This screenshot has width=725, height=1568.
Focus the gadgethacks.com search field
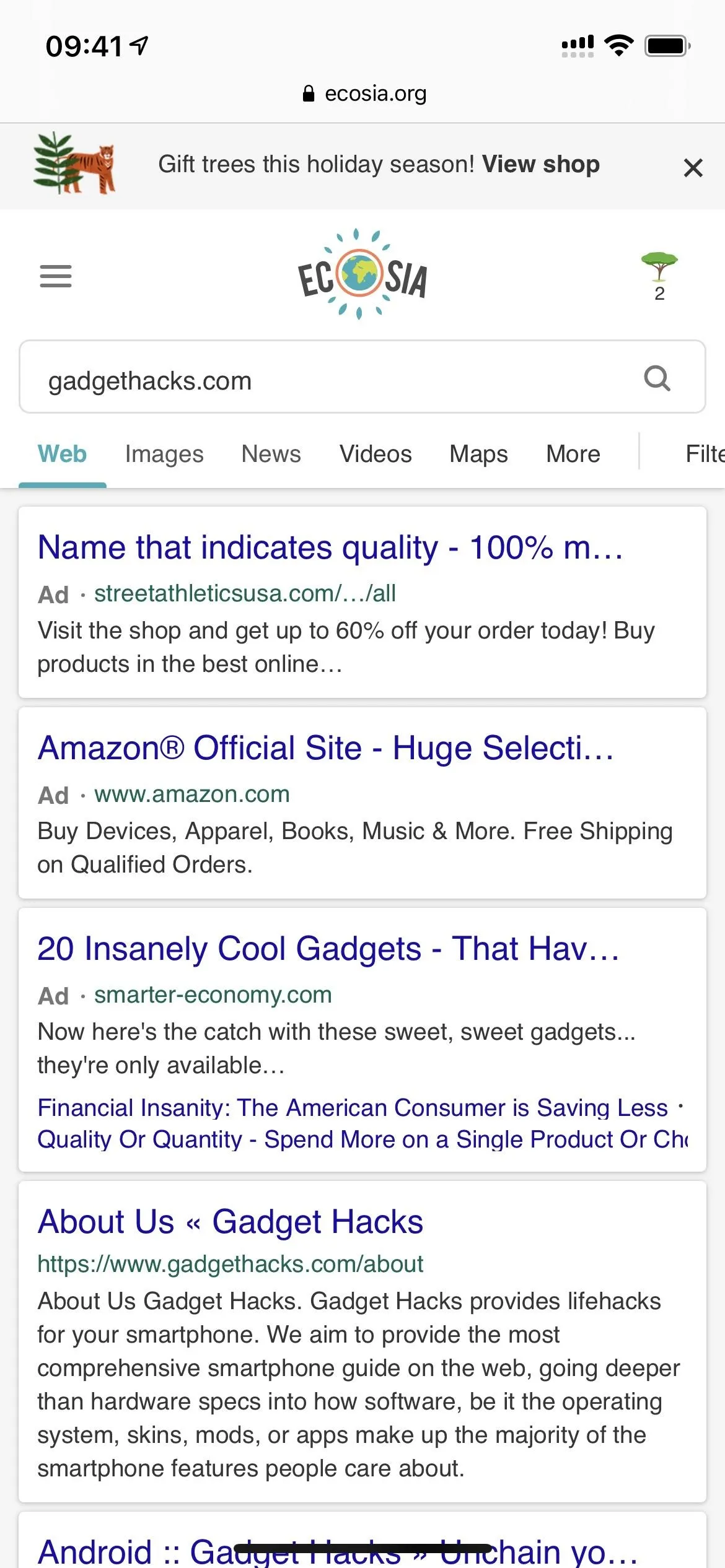coord(362,377)
